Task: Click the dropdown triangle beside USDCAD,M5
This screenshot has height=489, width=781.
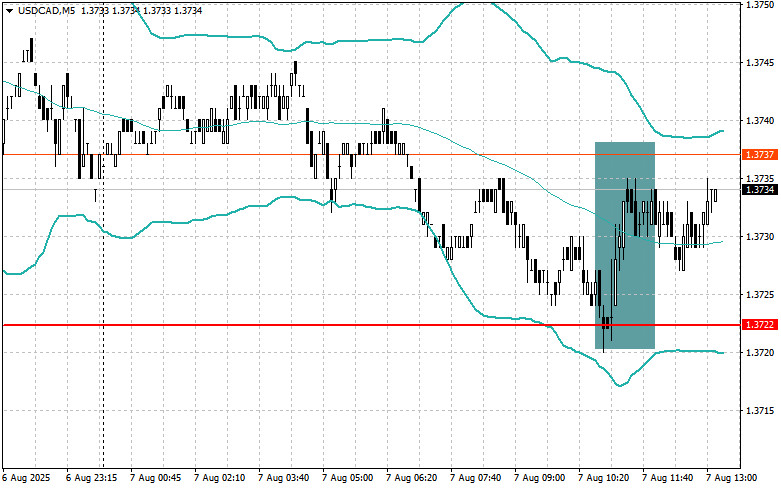Action: [9, 10]
